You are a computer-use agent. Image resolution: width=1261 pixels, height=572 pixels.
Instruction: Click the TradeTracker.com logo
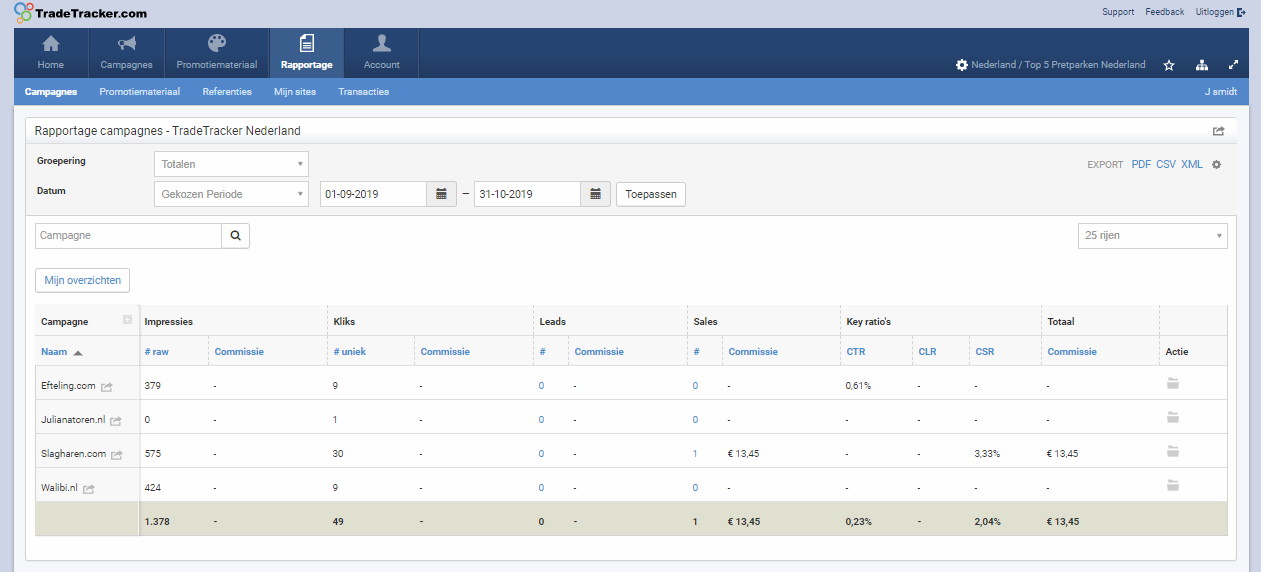pos(81,13)
